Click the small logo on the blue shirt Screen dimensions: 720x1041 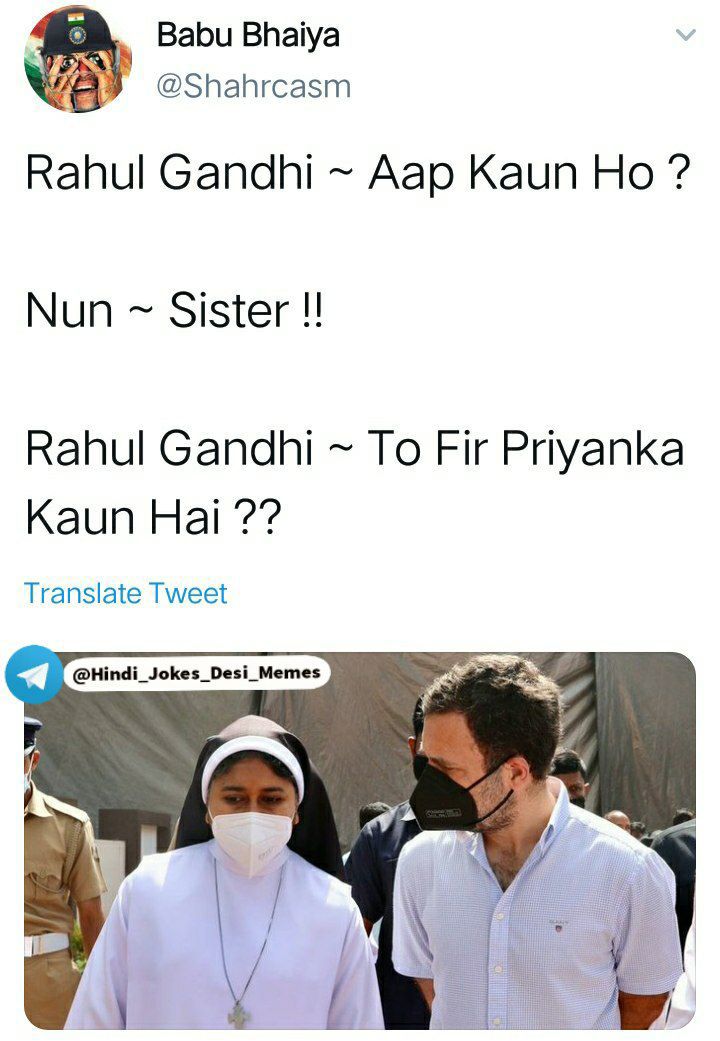[559, 925]
